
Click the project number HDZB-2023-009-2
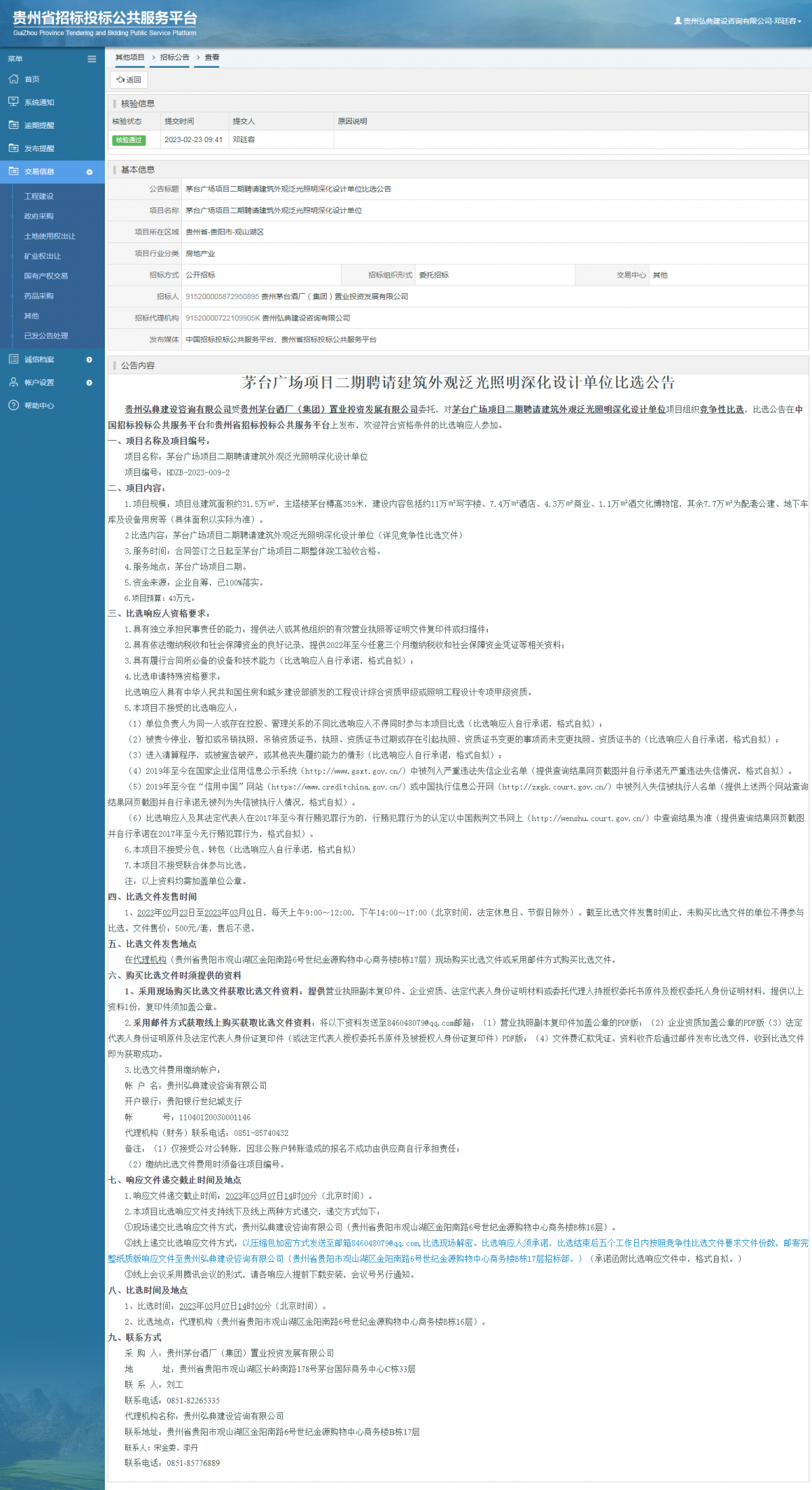(x=198, y=473)
